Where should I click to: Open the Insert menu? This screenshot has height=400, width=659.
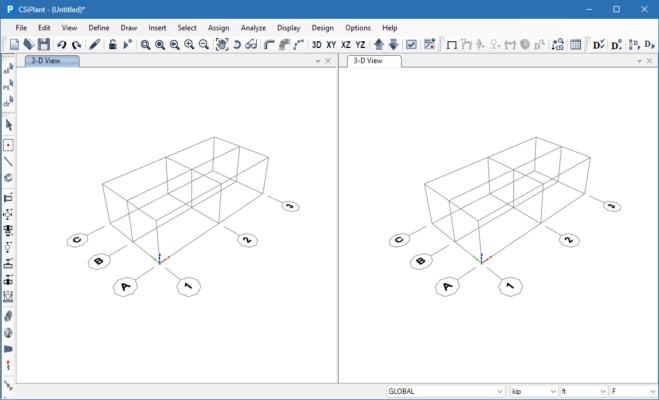coord(157,28)
